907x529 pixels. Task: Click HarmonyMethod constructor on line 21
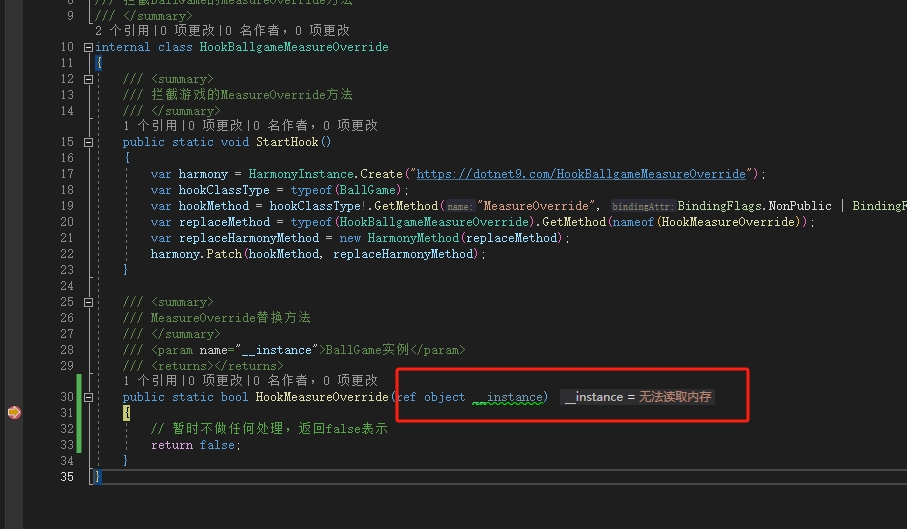pos(413,238)
